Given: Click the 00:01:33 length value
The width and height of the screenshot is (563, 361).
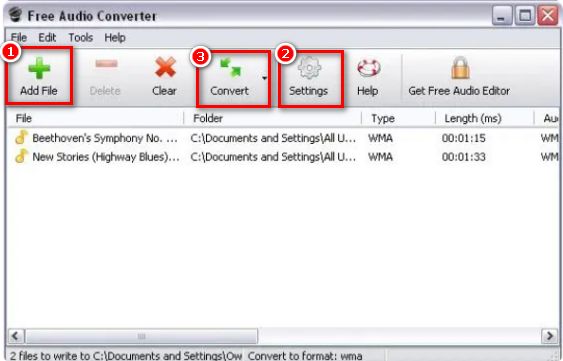Looking at the screenshot, I should pos(464,157).
